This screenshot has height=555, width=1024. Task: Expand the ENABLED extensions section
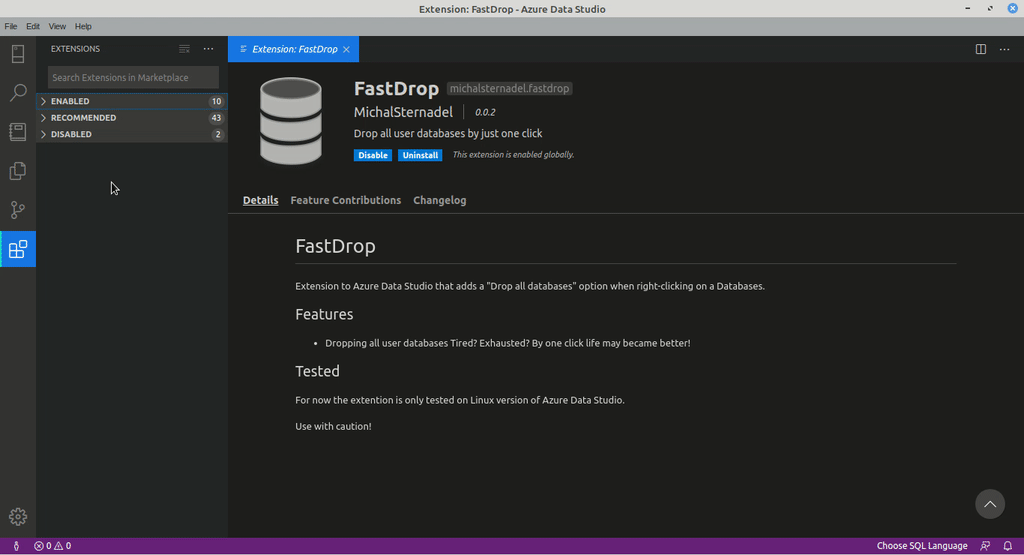(x=132, y=101)
